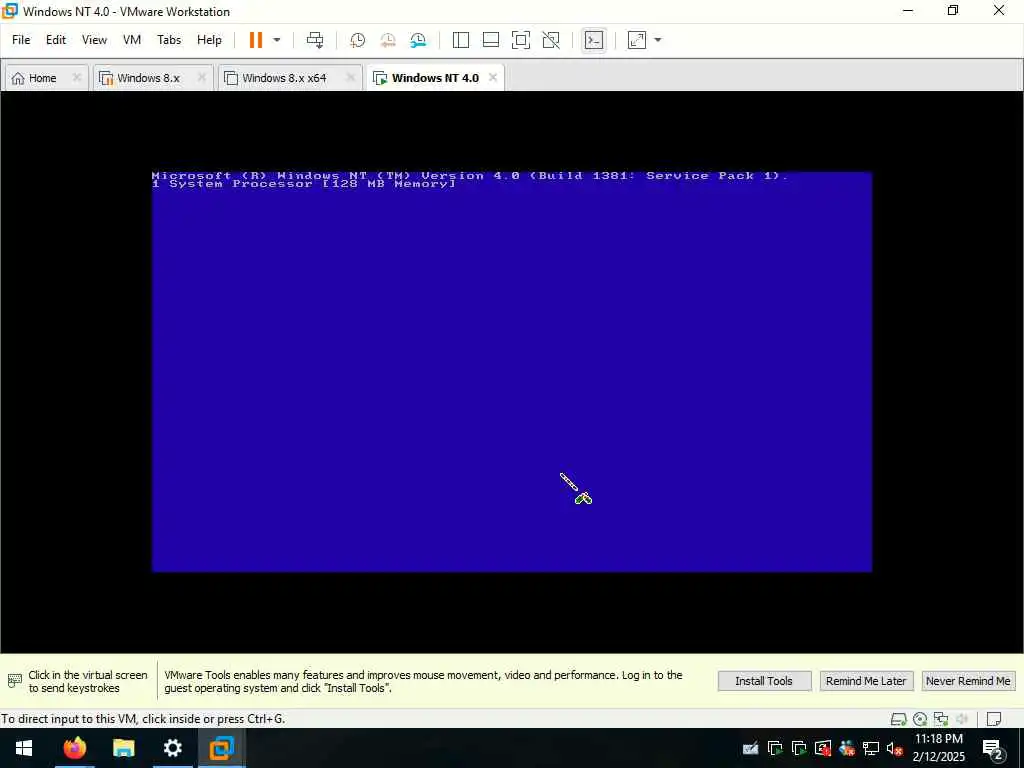This screenshot has width=1024, height=768.
Task: Toggle the thumbnail bar icon
Action: (x=490, y=40)
